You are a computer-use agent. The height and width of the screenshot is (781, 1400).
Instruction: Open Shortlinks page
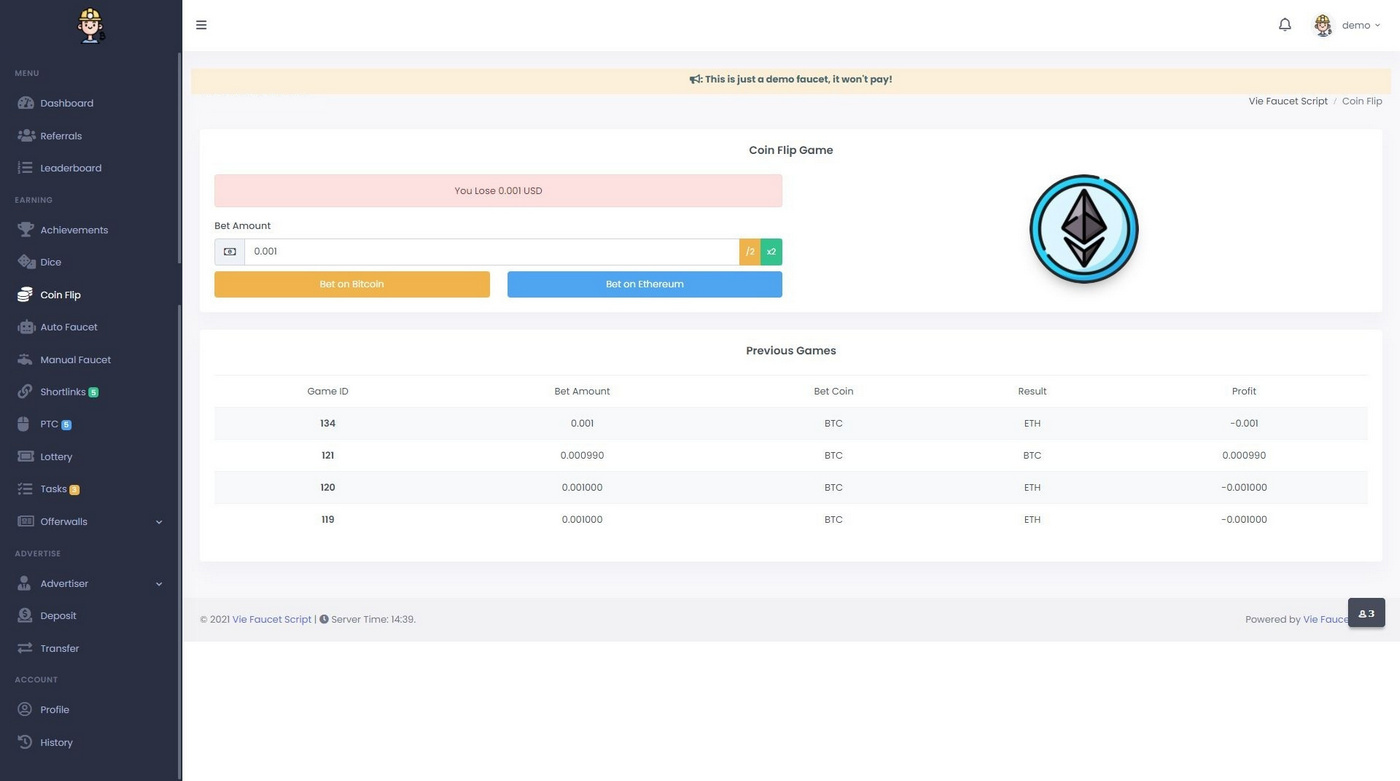63,392
